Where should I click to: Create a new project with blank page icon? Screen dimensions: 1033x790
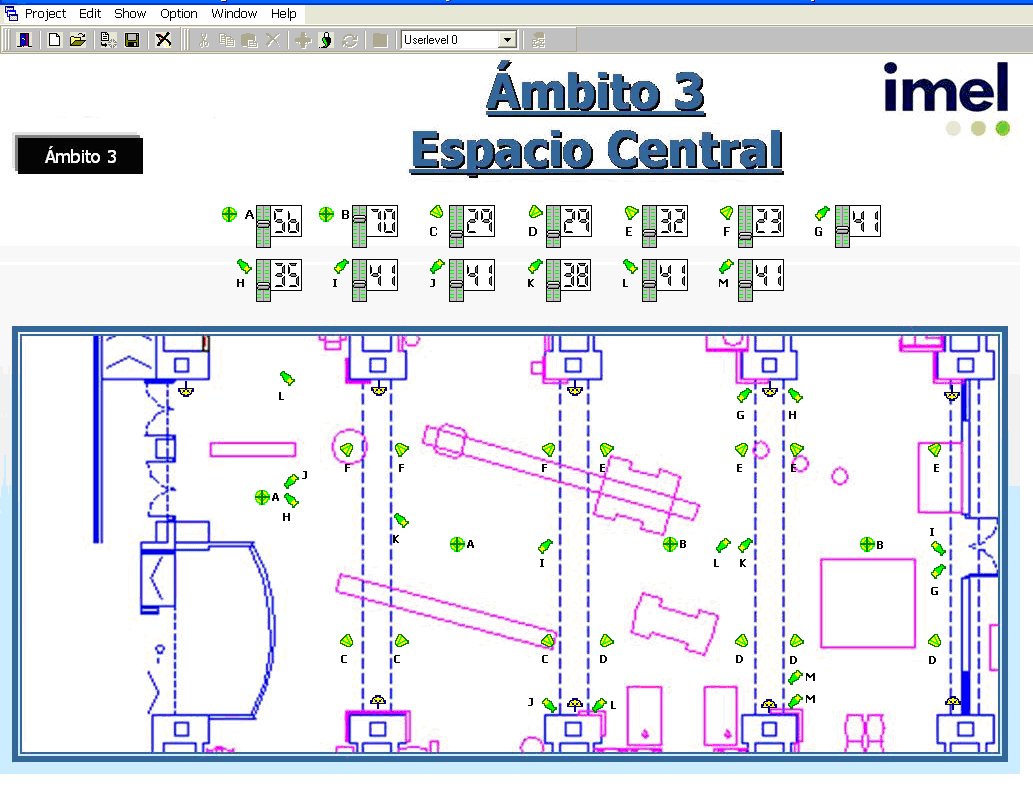click(54, 40)
